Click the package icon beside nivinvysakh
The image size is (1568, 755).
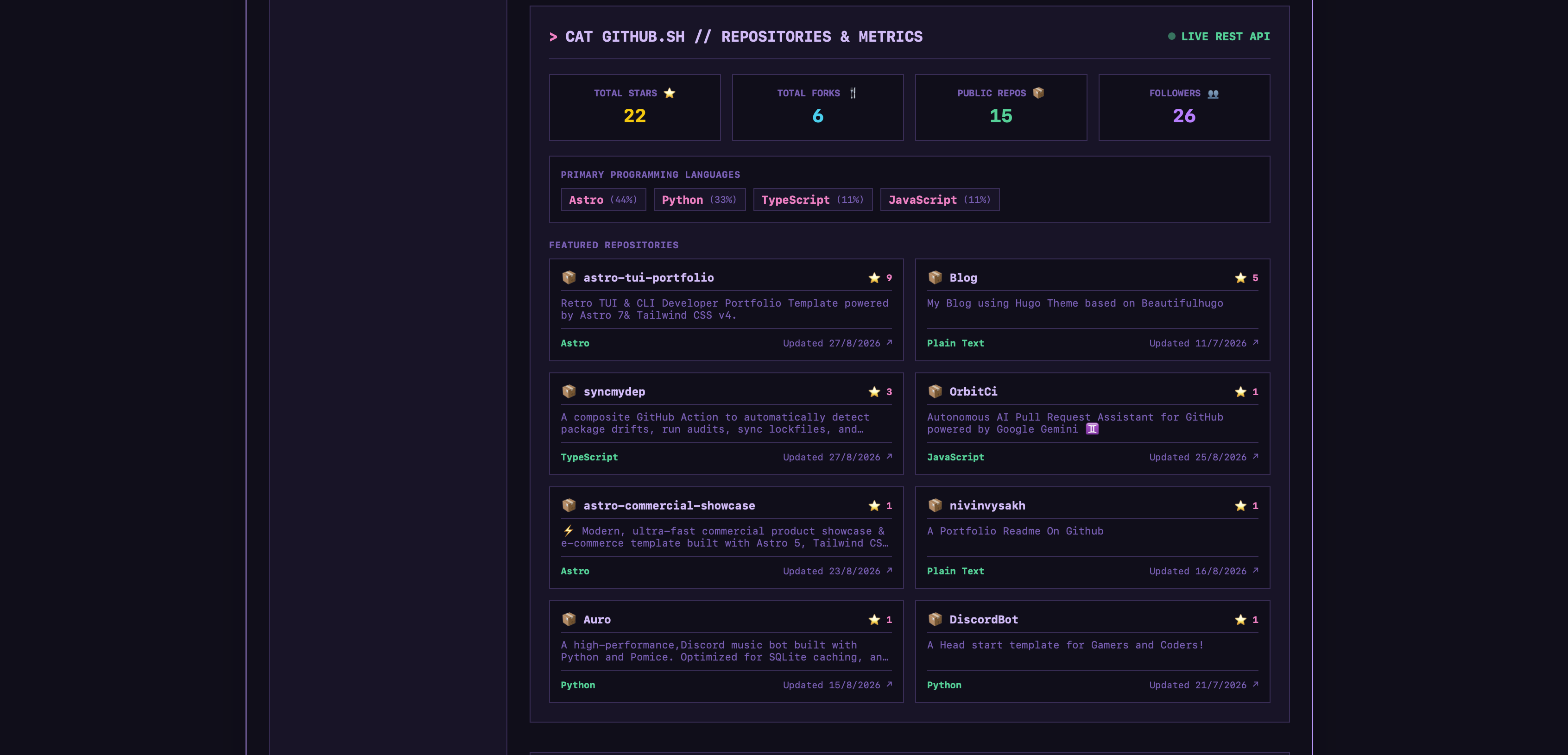(x=935, y=505)
